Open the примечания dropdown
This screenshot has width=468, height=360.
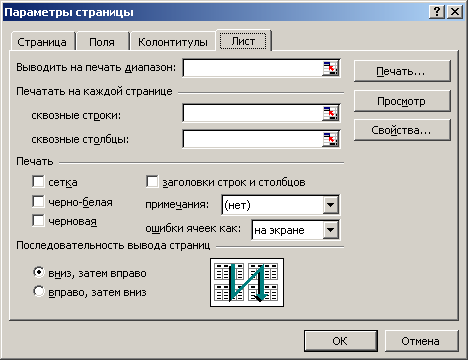[x=331, y=204]
